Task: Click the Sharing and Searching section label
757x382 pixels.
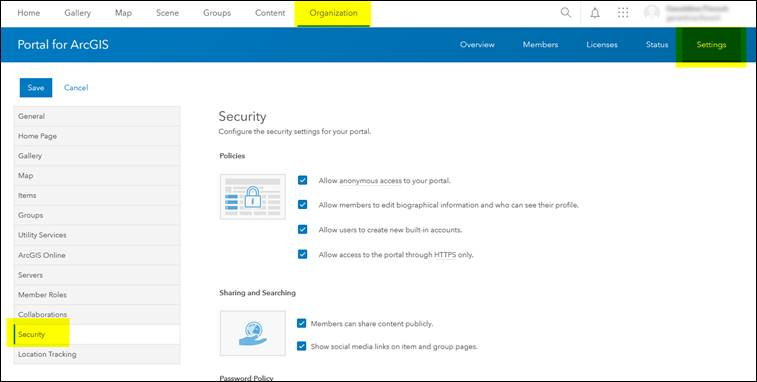Action: [257, 293]
